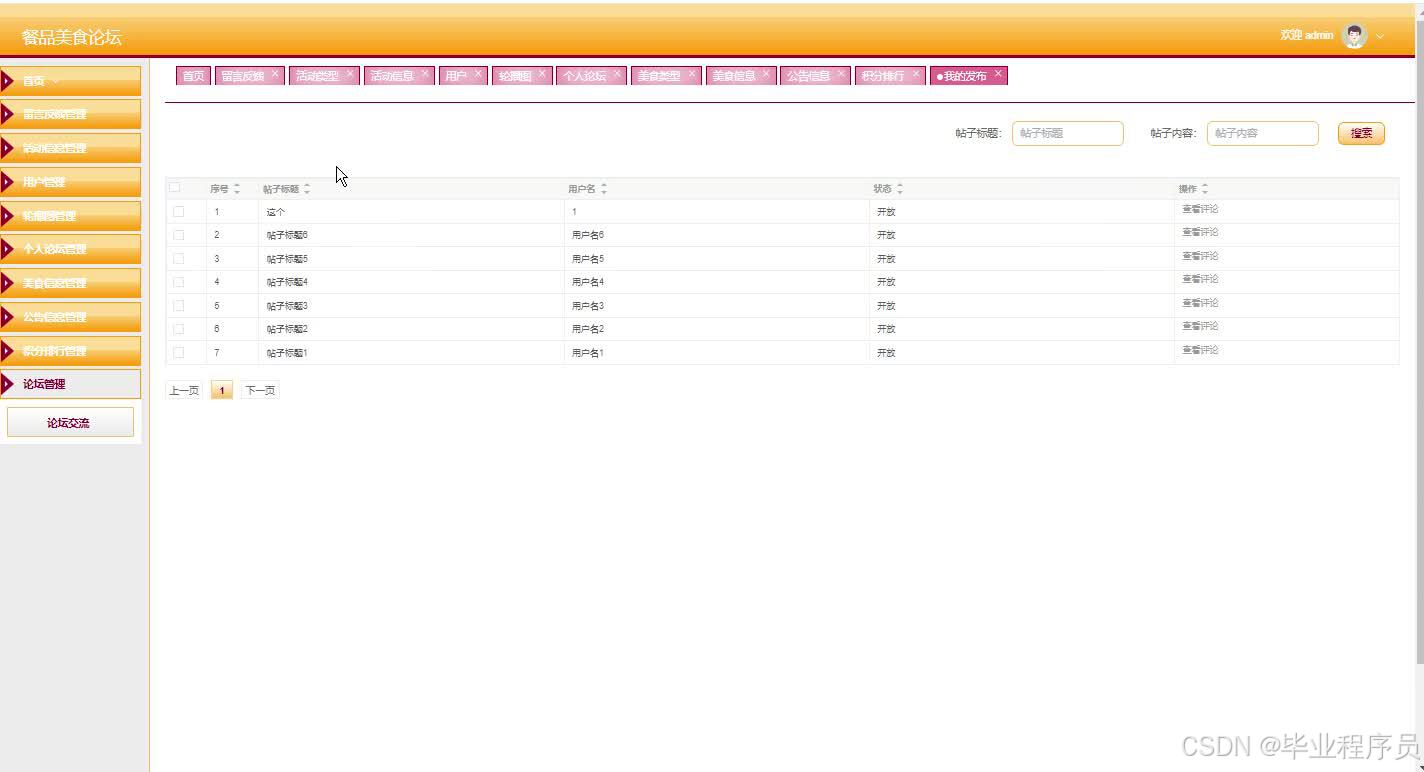Close the 公告信息 tab with its X

(x=841, y=74)
